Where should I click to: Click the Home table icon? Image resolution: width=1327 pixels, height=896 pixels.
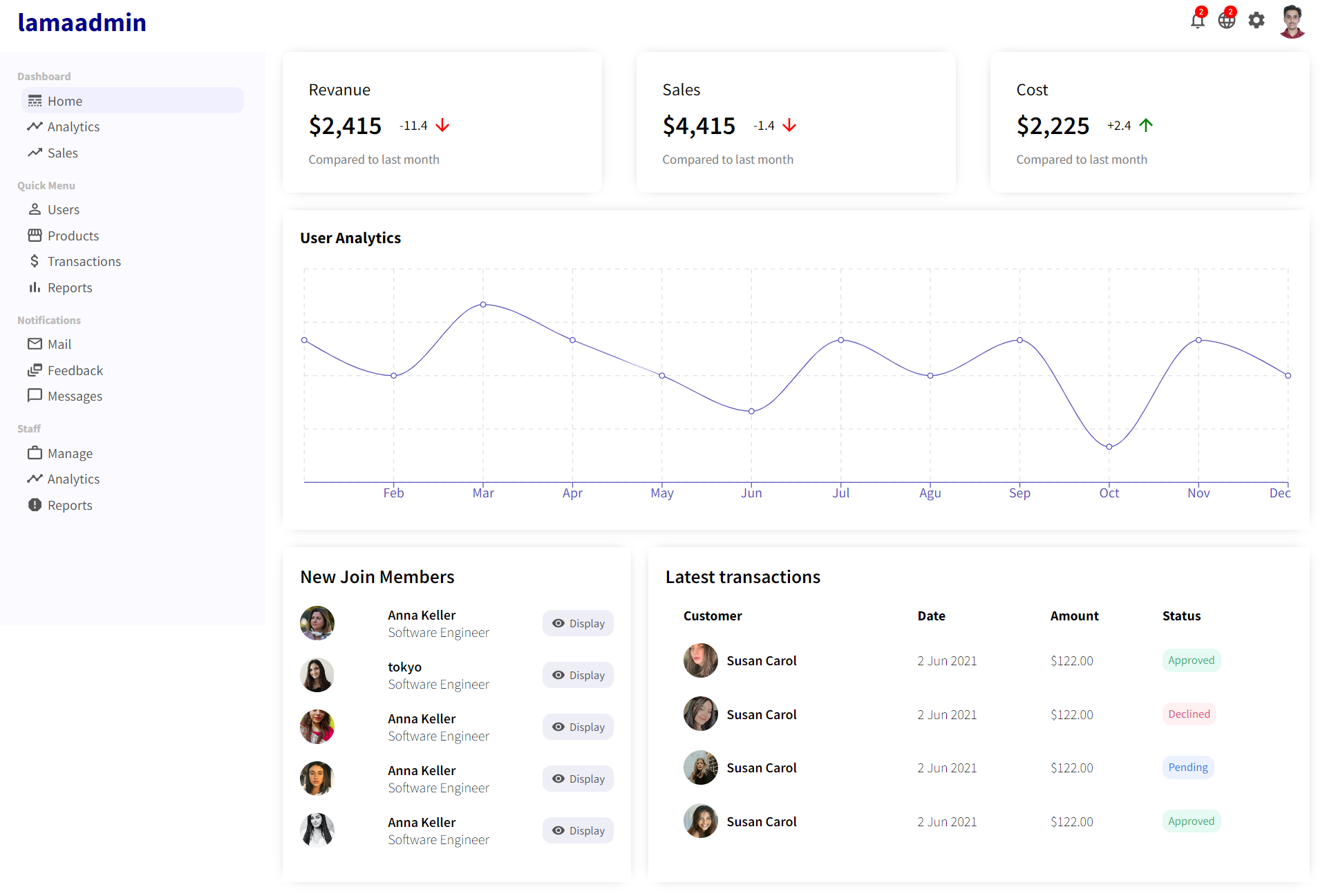coord(35,101)
